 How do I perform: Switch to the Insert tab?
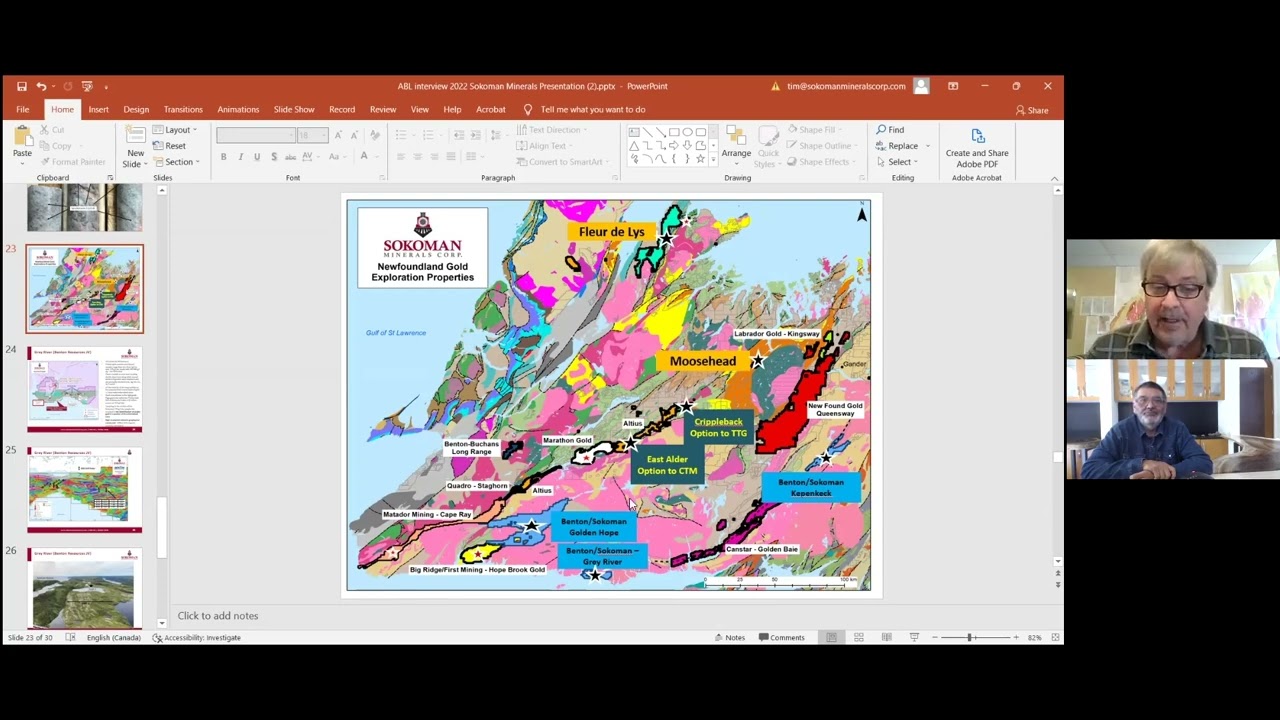(x=98, y=109)
